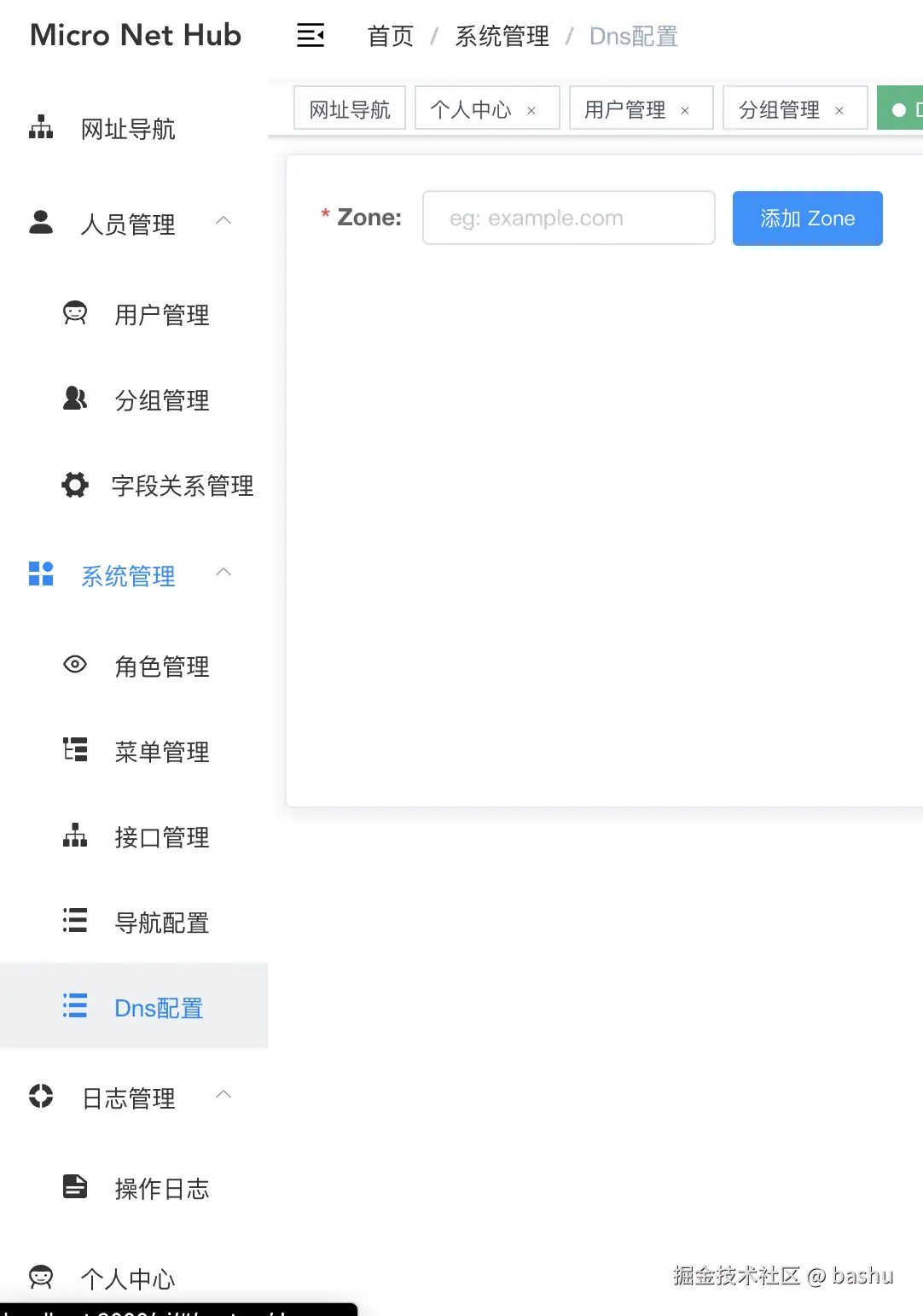This screenshot has width=923, height=1316.
Task: Click the 菜单管理 tree icon
Action: click(75, 749)
